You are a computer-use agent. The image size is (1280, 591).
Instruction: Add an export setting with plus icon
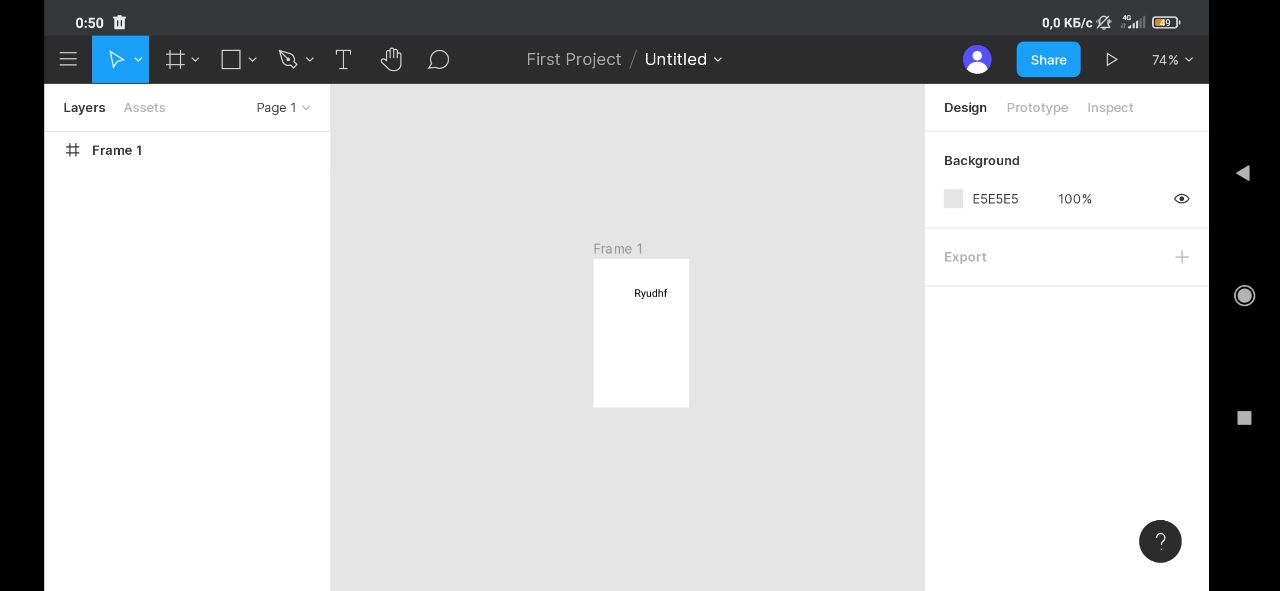1182,257
